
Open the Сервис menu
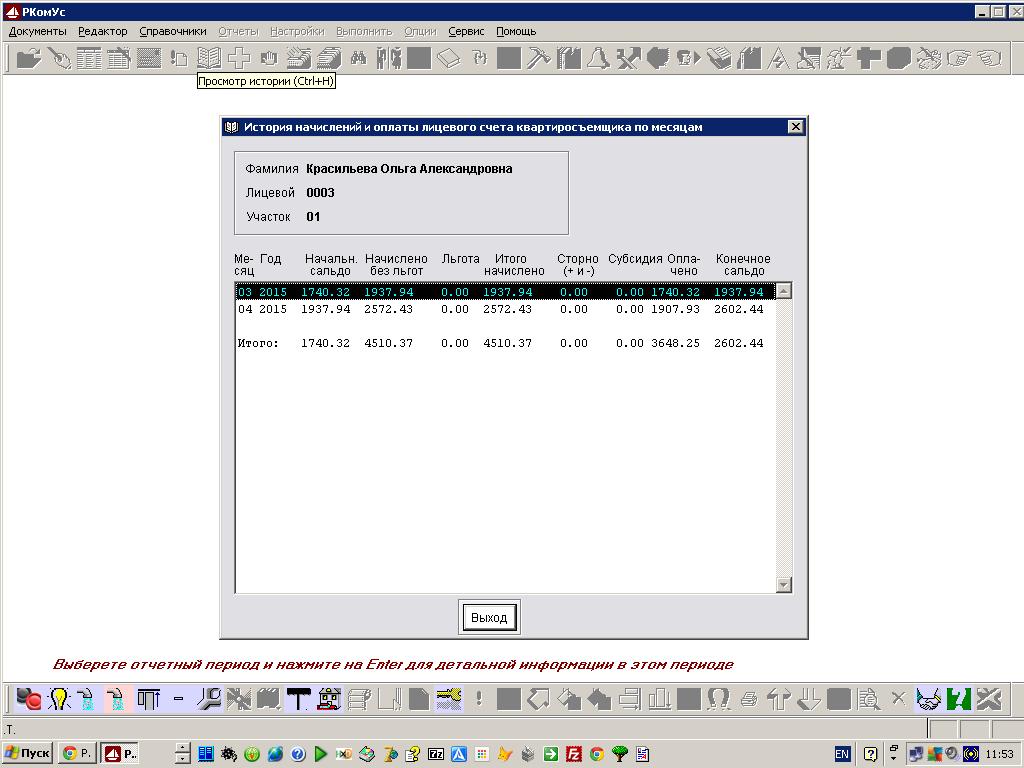coord(466,31)
